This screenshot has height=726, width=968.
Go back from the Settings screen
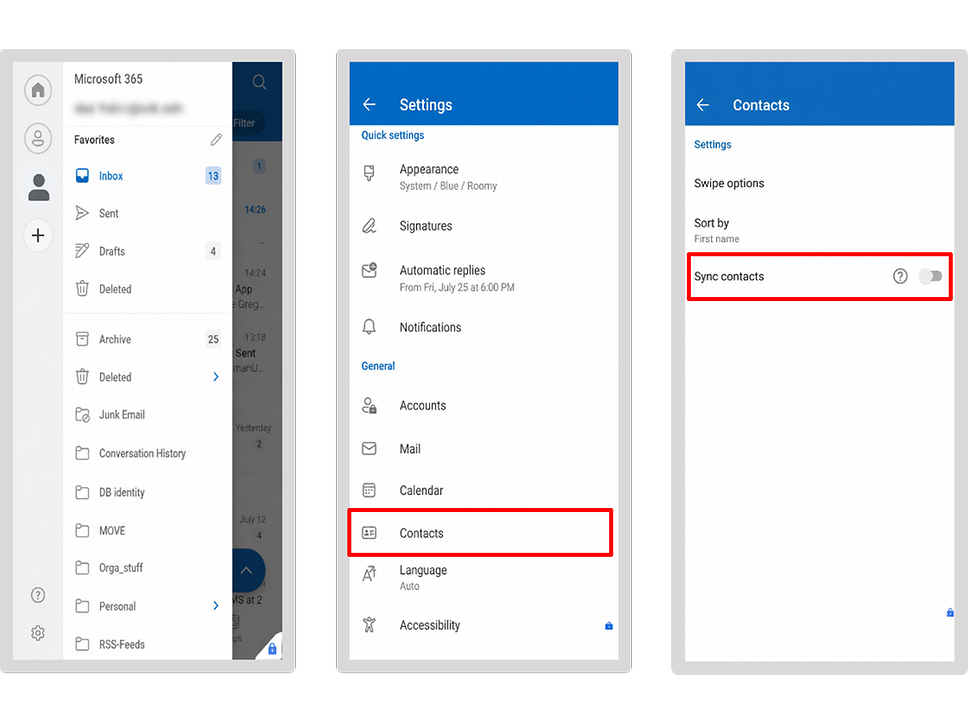tap(369, 104)
